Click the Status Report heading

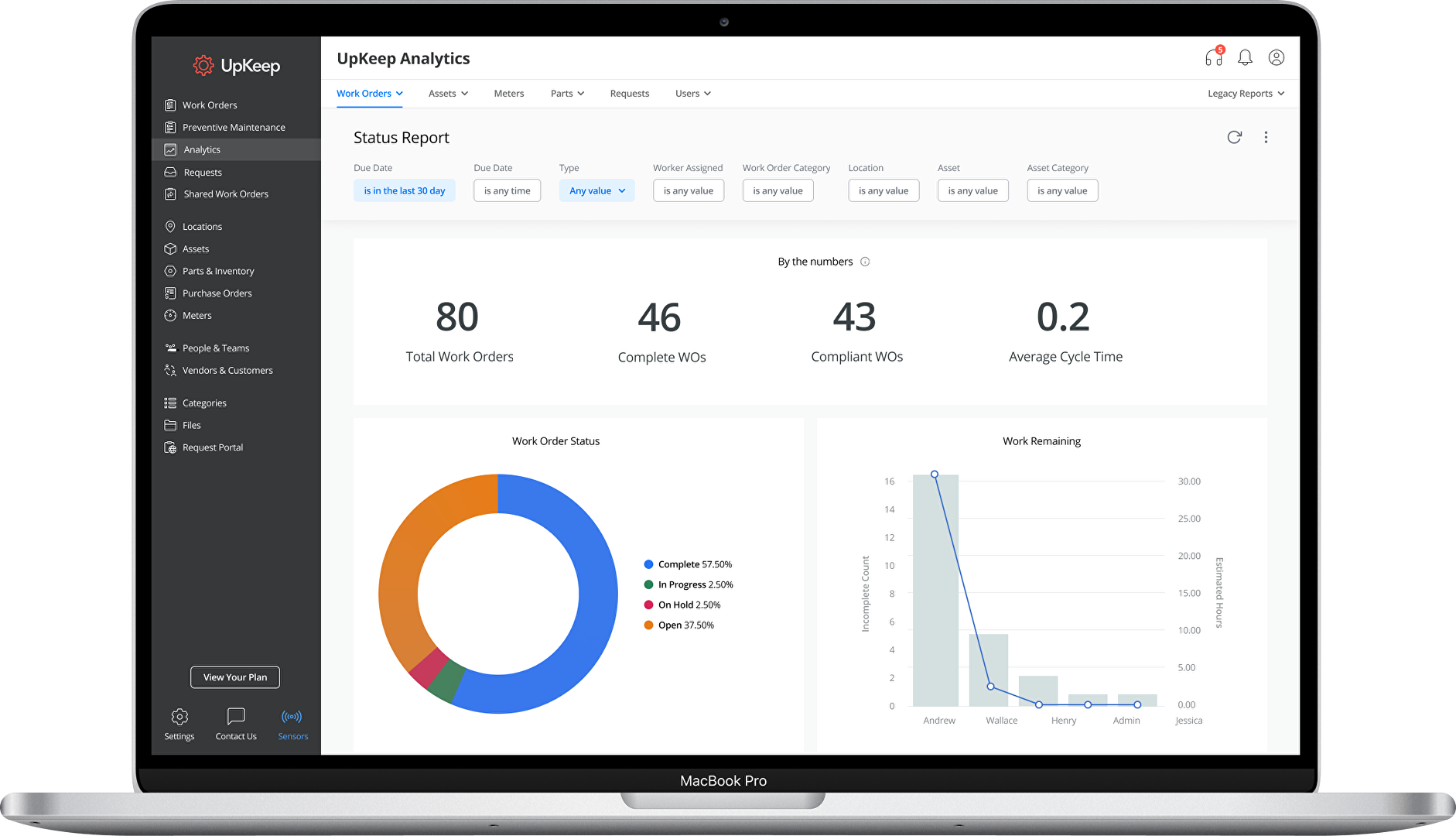click(402, 138)
